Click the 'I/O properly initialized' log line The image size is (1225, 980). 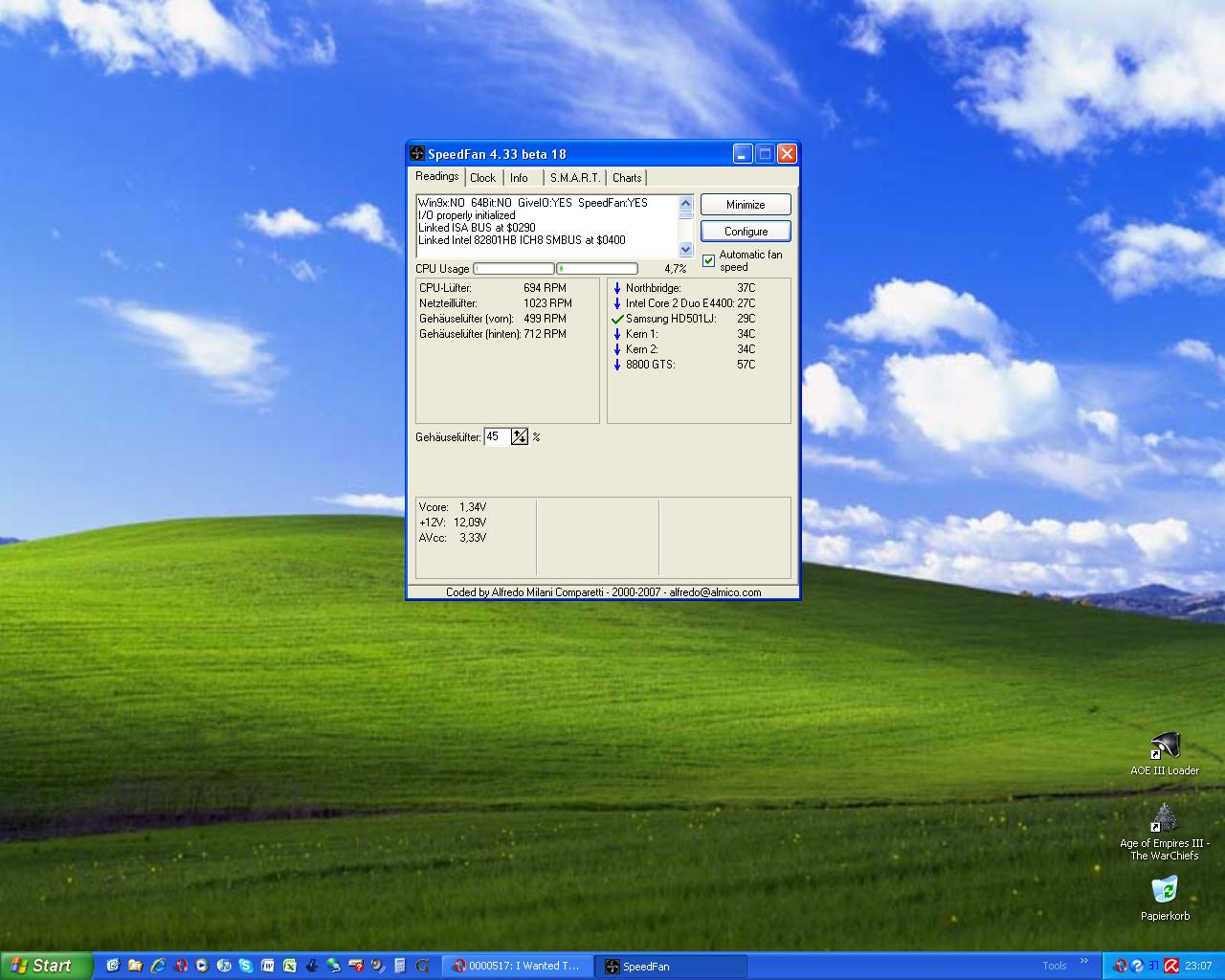click(x=467, y=215)
